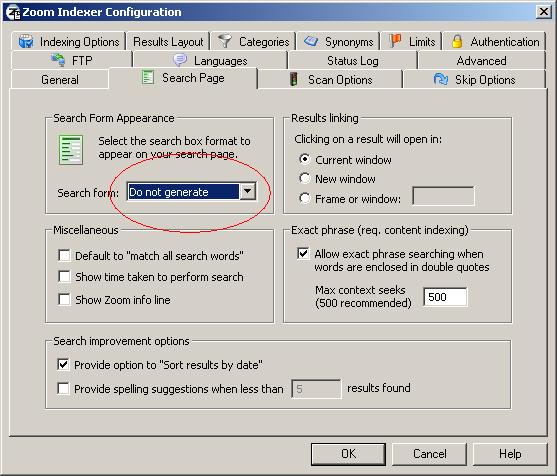Click the Categories funnel icon

[x=225, y=41]
